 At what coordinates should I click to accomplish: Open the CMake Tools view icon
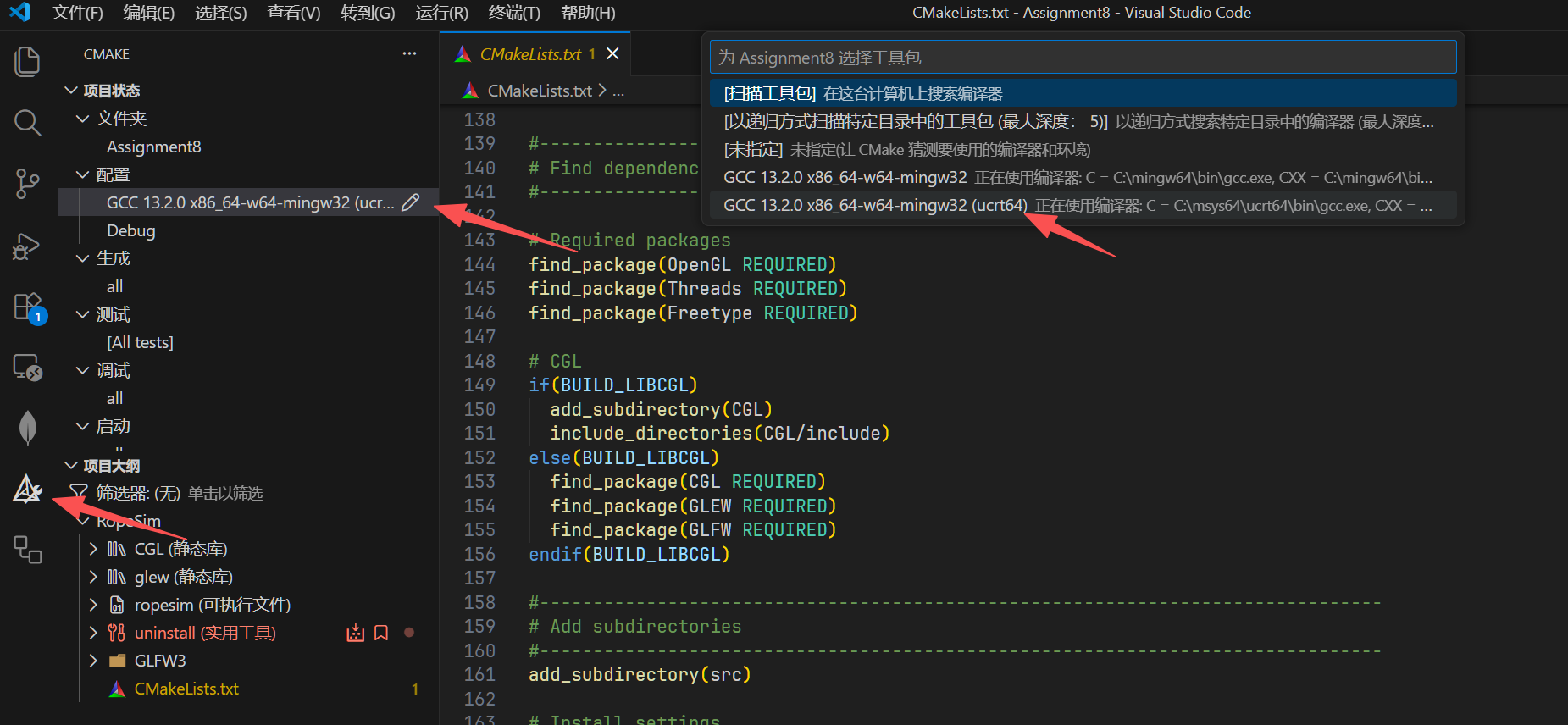27,489
